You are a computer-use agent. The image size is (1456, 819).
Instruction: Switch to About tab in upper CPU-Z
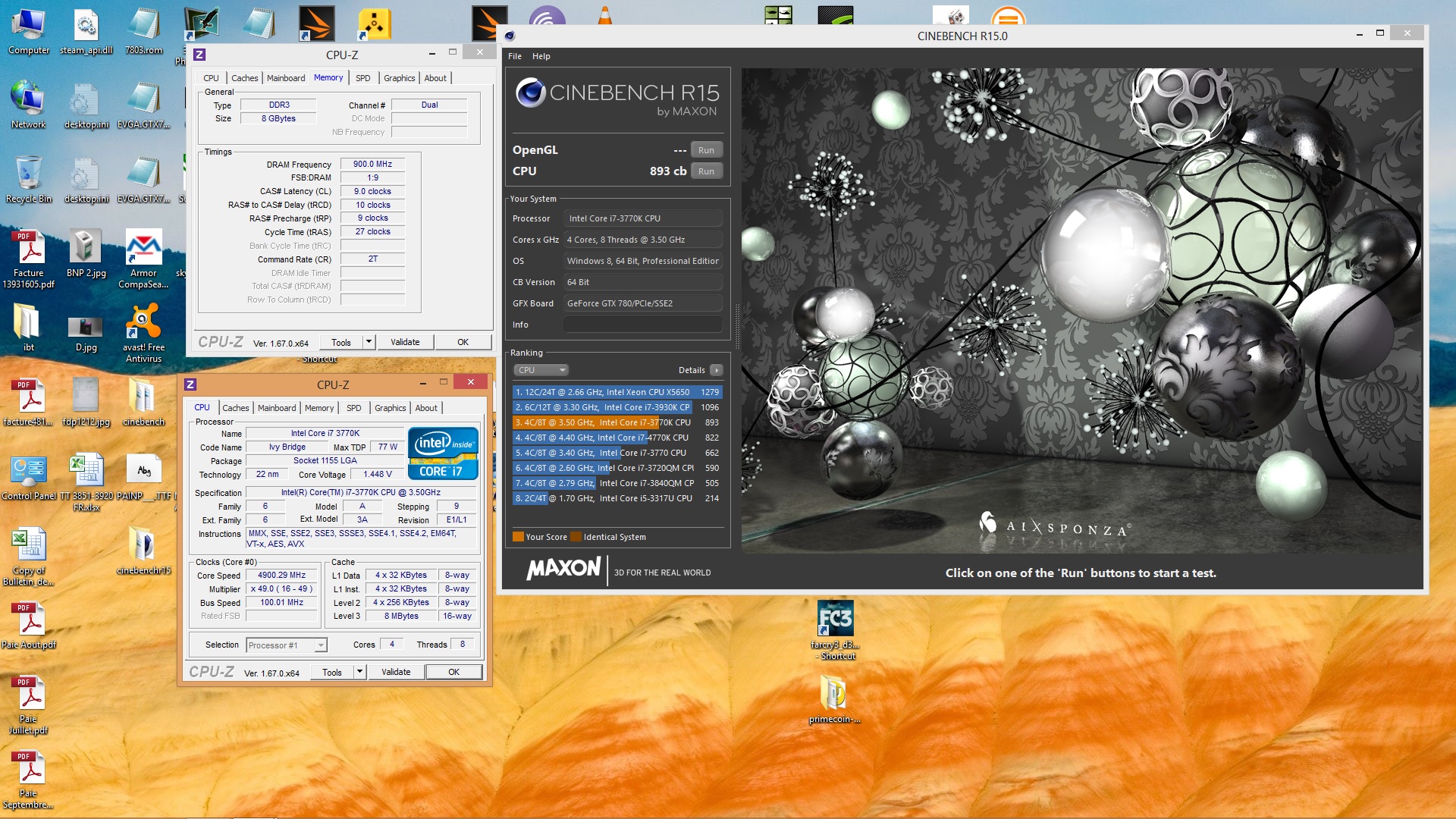(435, 78)
